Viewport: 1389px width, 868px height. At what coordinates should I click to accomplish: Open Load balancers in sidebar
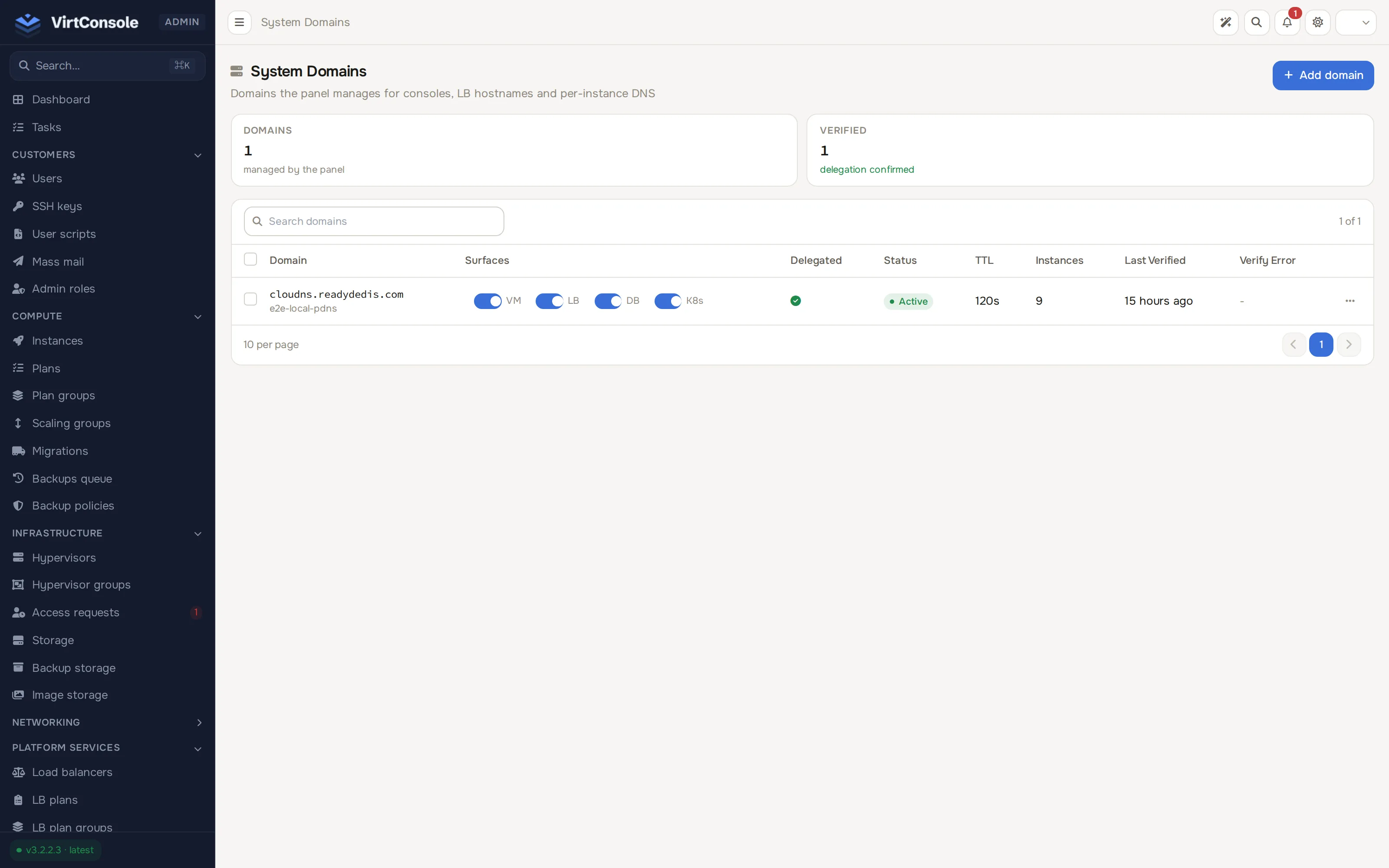[x=107, y=772]
